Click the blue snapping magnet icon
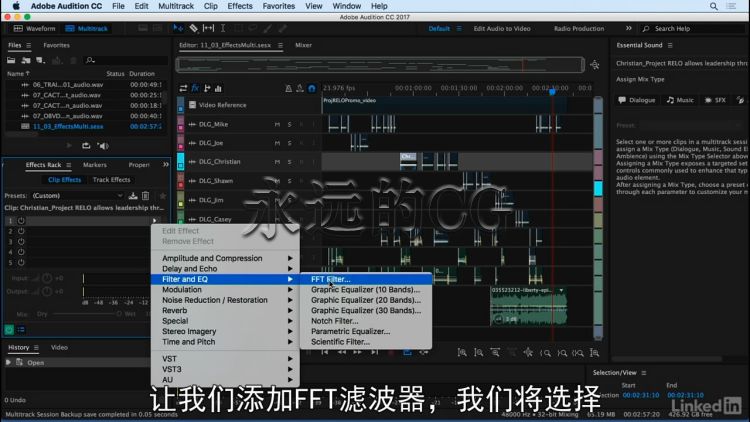The width and height of the screenshot is (750, 422). coord(312,88)
